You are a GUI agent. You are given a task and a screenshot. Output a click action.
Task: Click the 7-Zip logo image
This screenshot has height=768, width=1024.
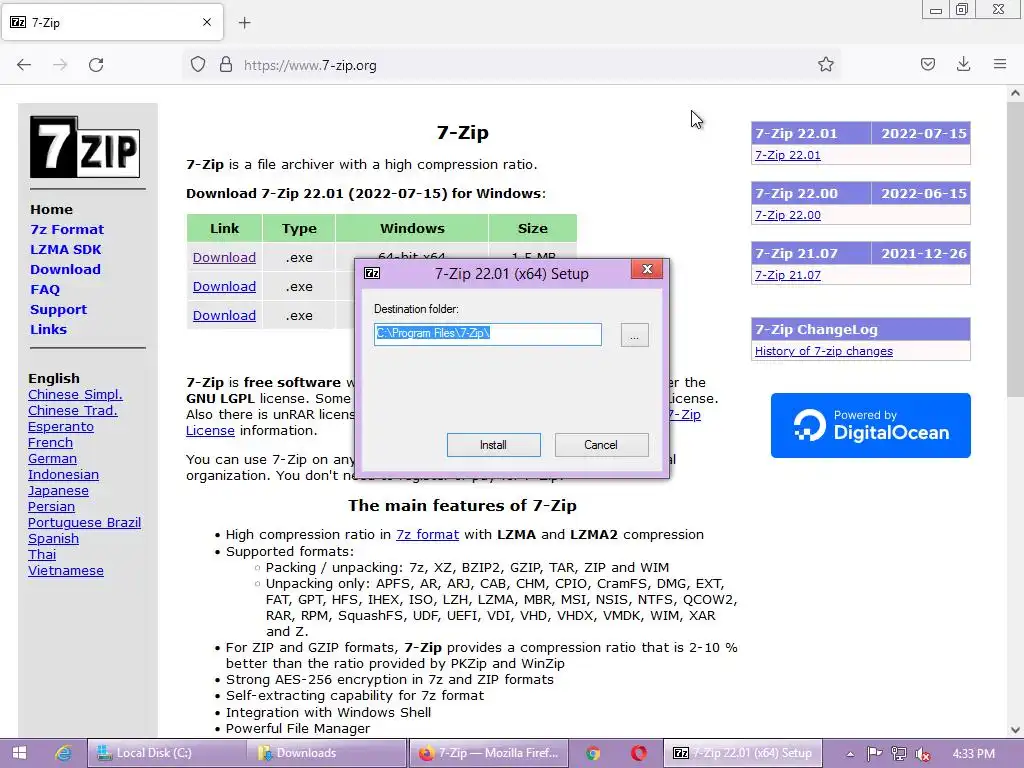click(x=85, y=147)
